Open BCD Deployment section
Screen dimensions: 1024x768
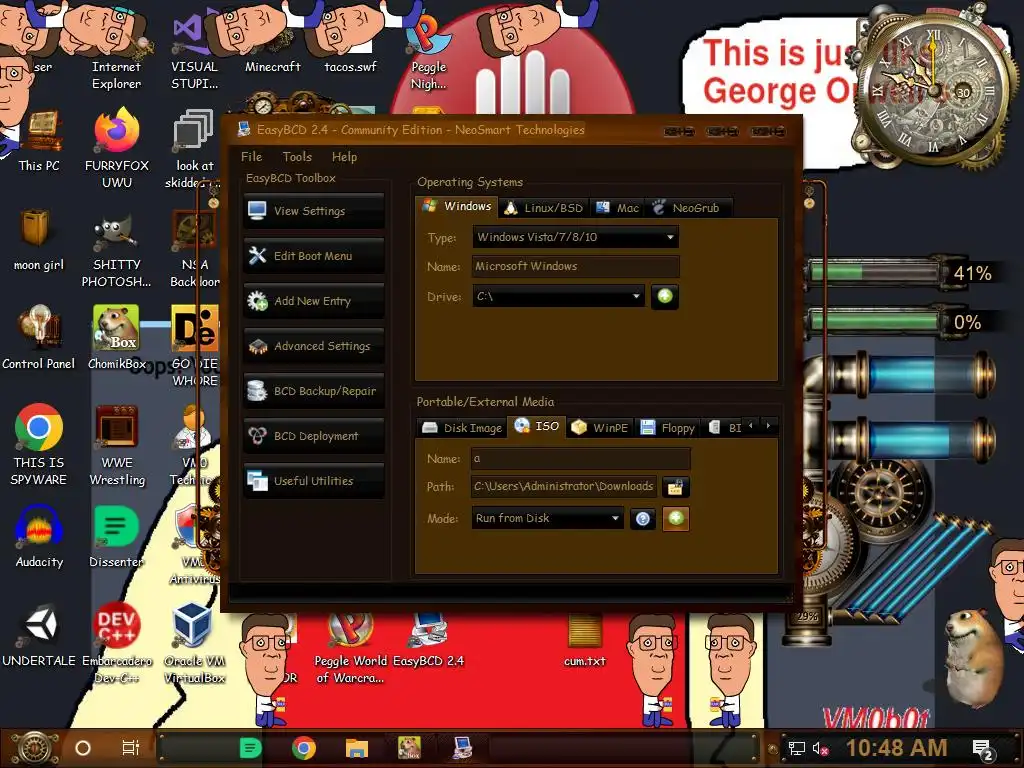coord(313,436)
